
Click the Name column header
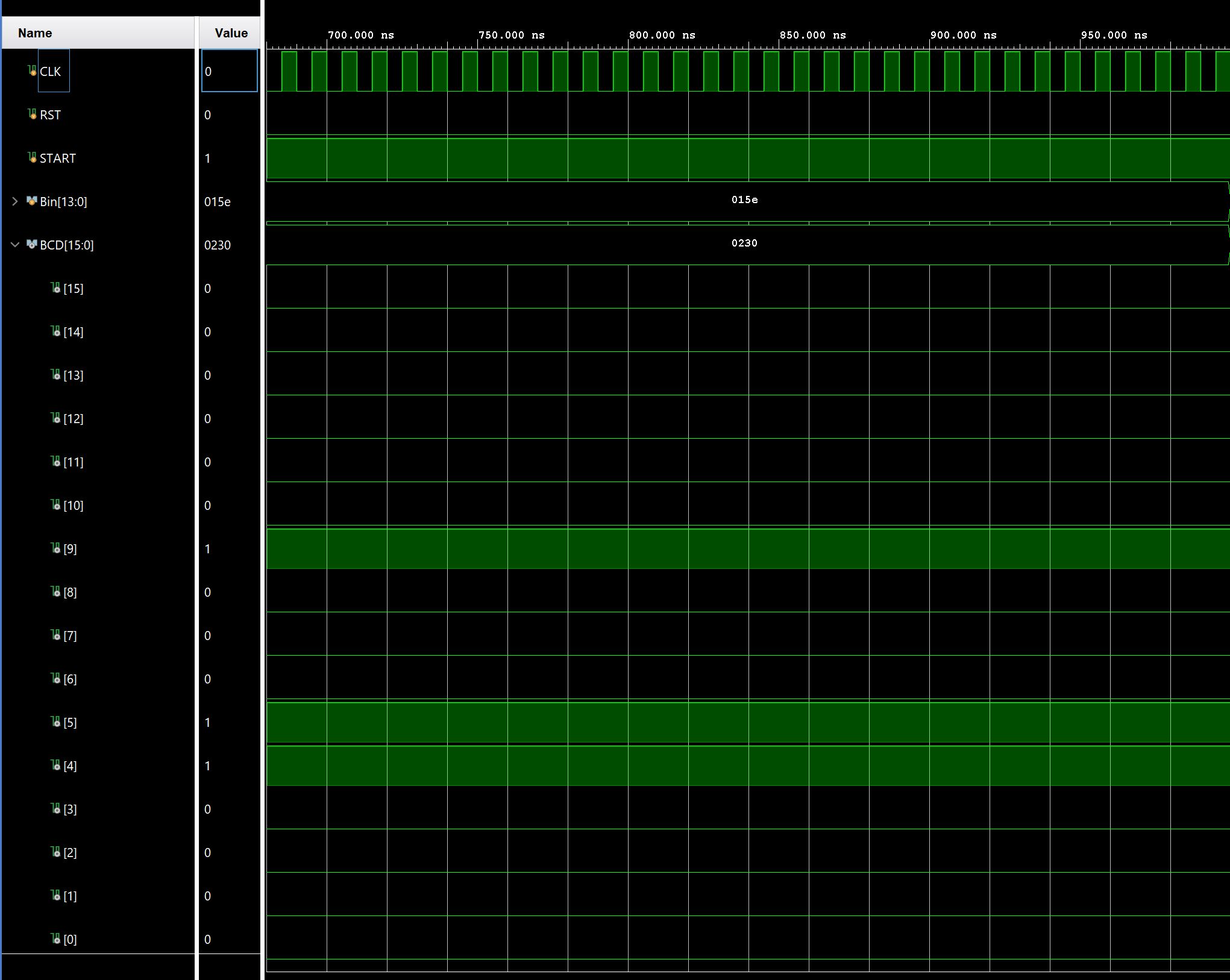tap(35, 33)
